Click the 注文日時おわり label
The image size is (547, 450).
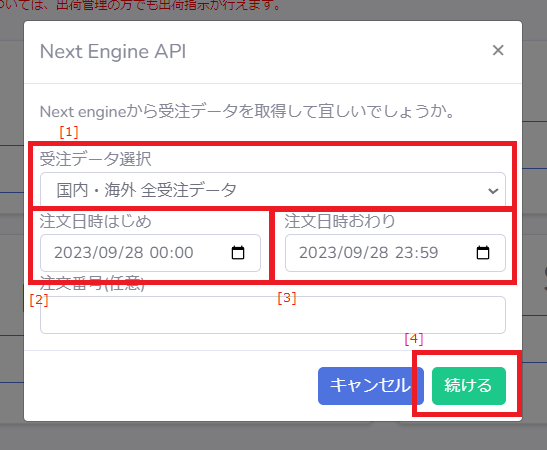(340, 221)
